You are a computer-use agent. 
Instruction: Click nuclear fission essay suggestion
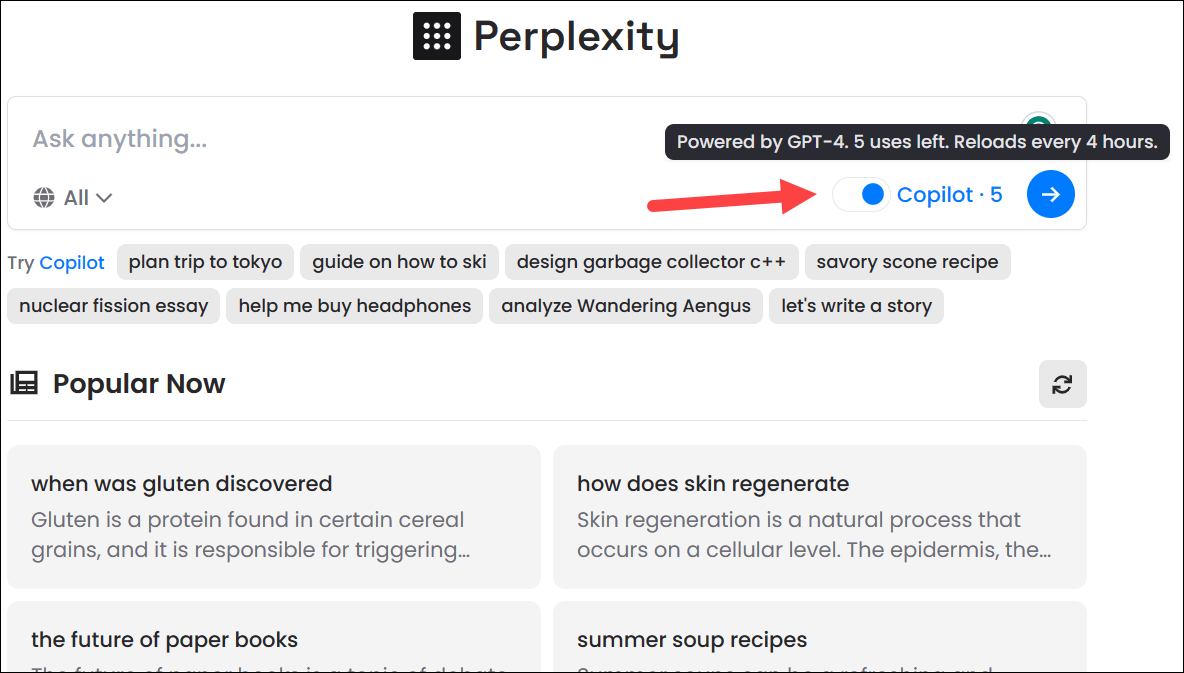[x=113, y=306]
